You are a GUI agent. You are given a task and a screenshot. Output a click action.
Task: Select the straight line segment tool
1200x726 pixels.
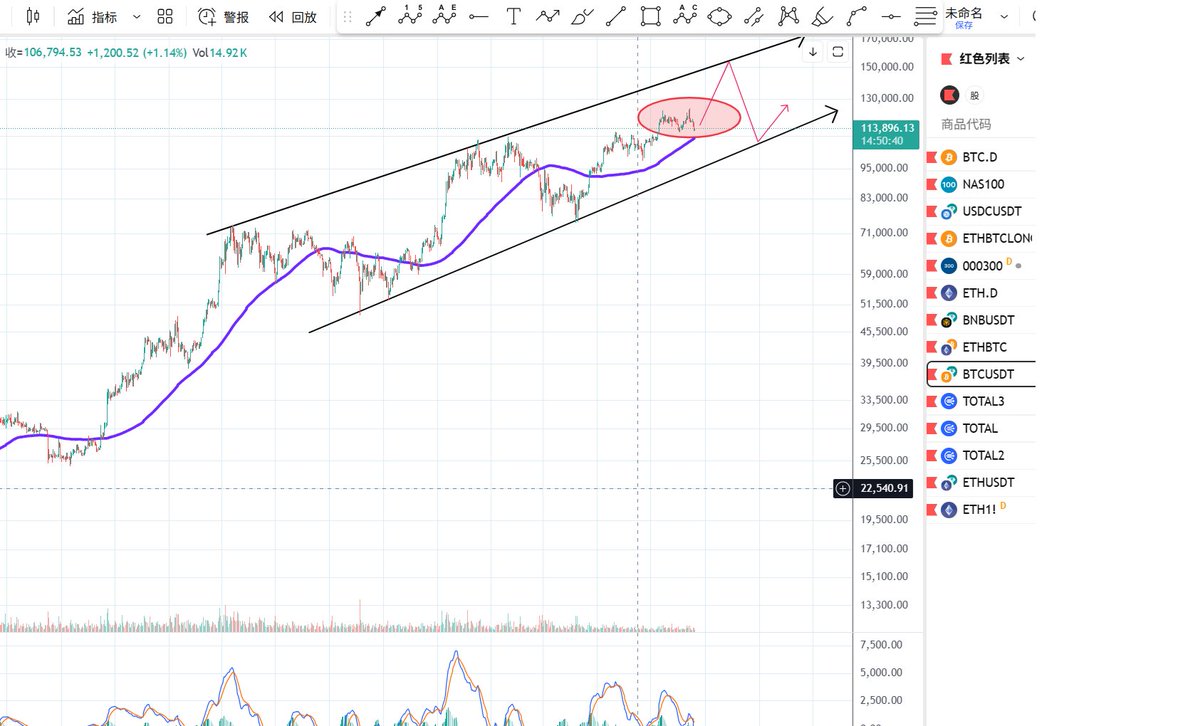(617, 16)
